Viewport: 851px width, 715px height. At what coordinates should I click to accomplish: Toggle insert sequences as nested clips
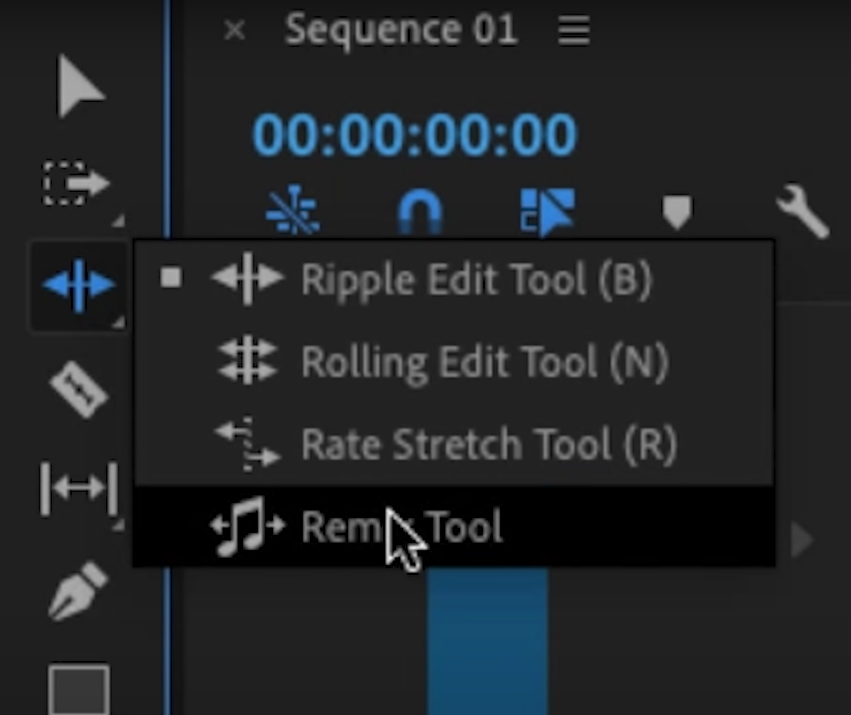click(x=293, y=210)
